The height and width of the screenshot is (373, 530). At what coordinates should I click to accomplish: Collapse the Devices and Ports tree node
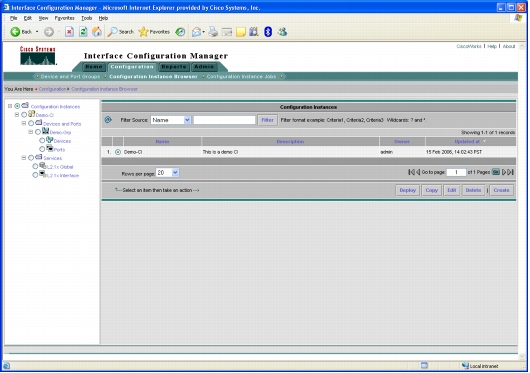pyautogui.click(x=24, y=123)
